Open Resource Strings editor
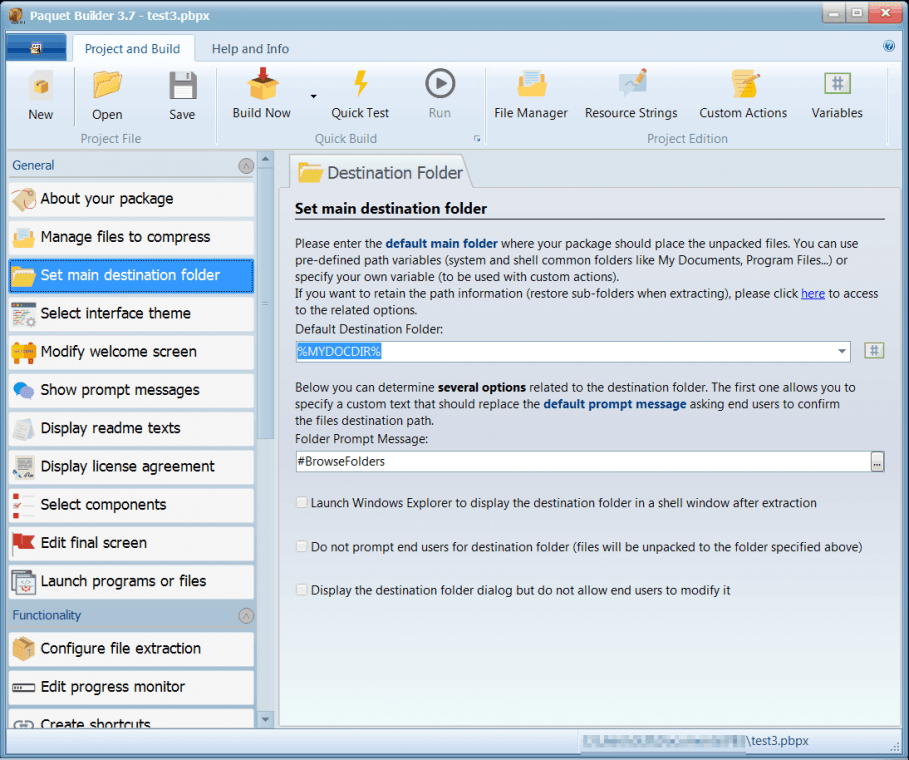The width and height of the screenshot is (909, 760). 631,95
